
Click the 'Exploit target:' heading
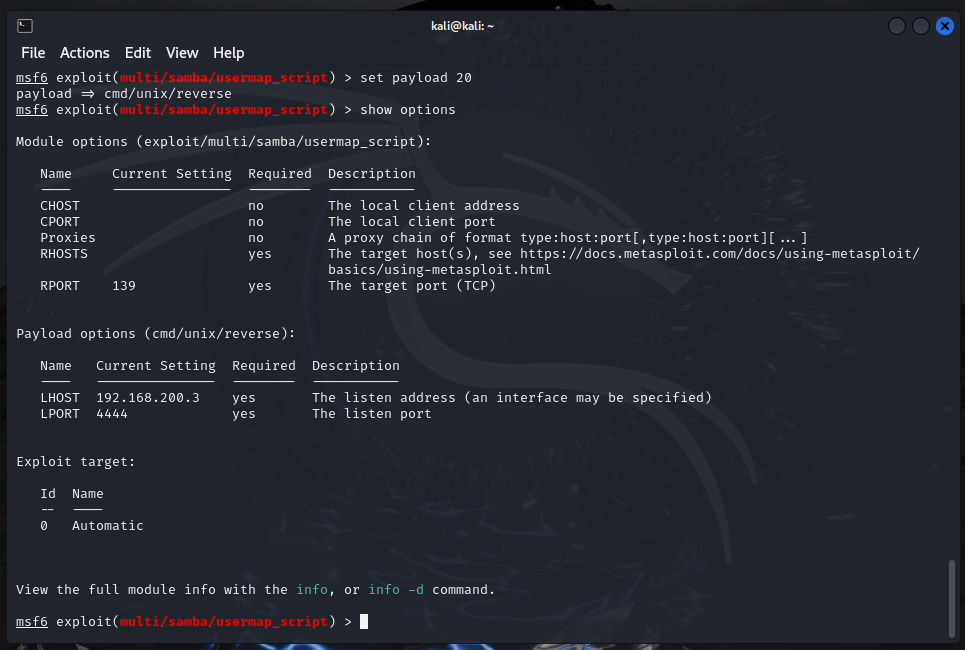click(x=76, y=462)
